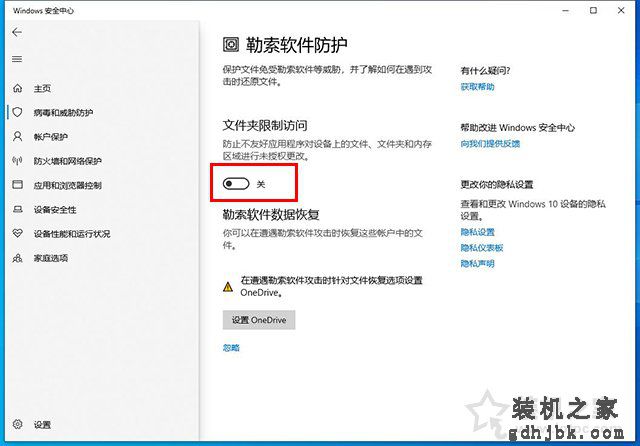Image resolution: width=640 pixels, height=446 pixels.
Task: Click the antenna icon for 防火墙和网络保护
Action: tap(18, 161)
